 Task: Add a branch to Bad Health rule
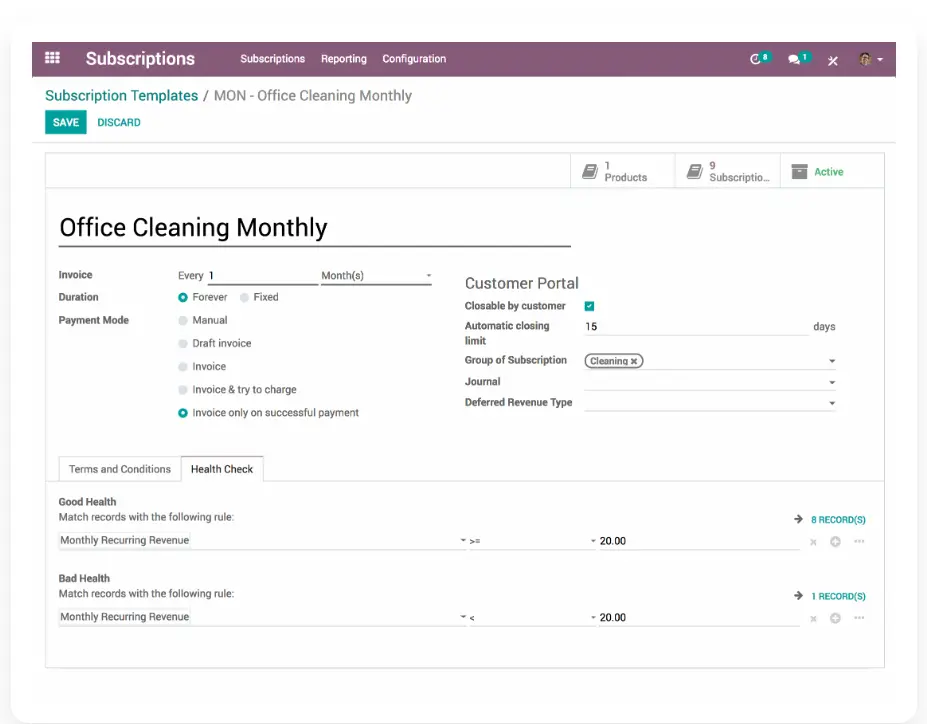(859, 618)
